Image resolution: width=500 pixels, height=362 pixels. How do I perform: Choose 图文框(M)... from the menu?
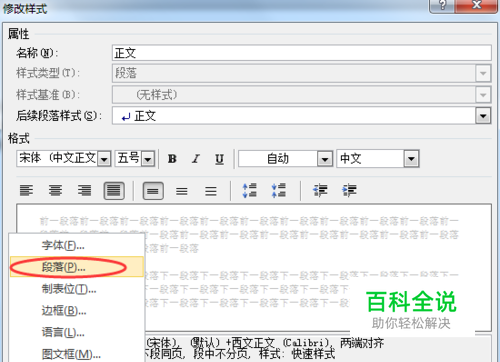77,354
